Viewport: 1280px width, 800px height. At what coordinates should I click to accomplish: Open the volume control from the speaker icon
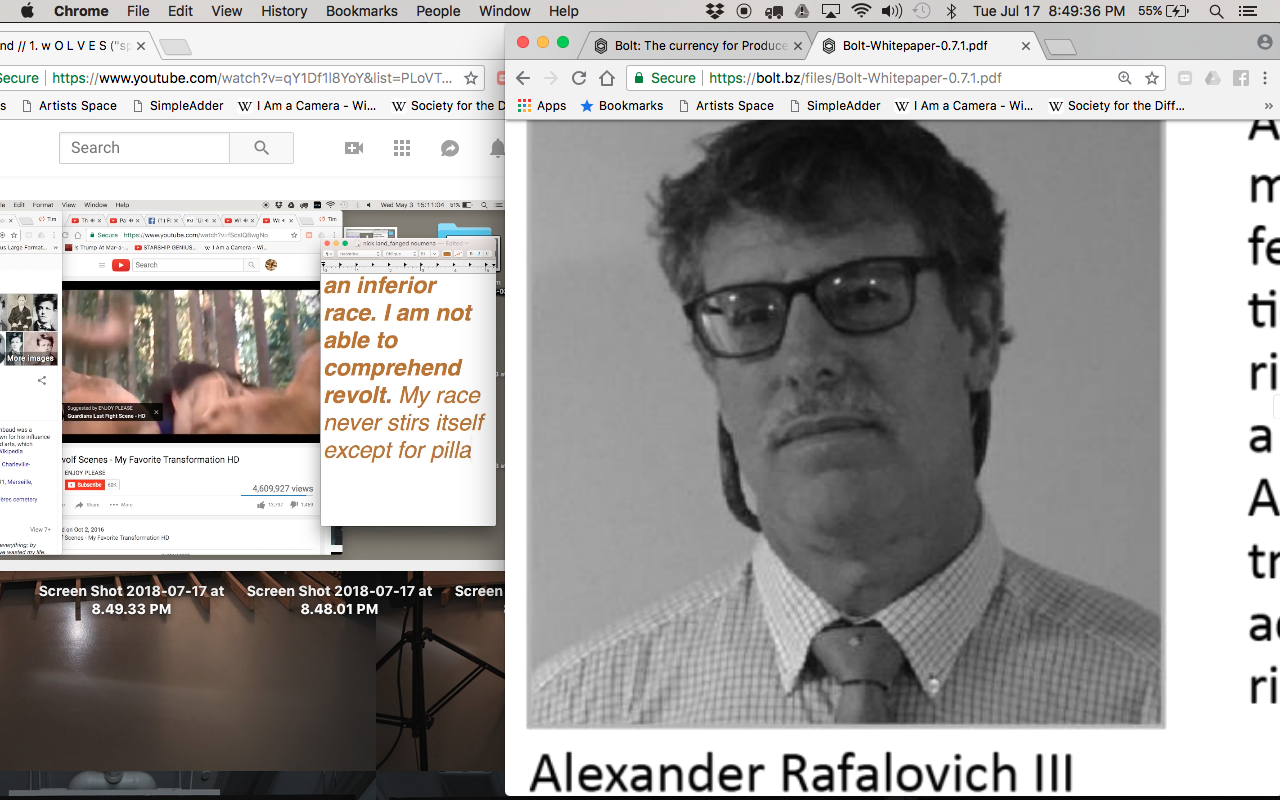click(x=890, y=11)
